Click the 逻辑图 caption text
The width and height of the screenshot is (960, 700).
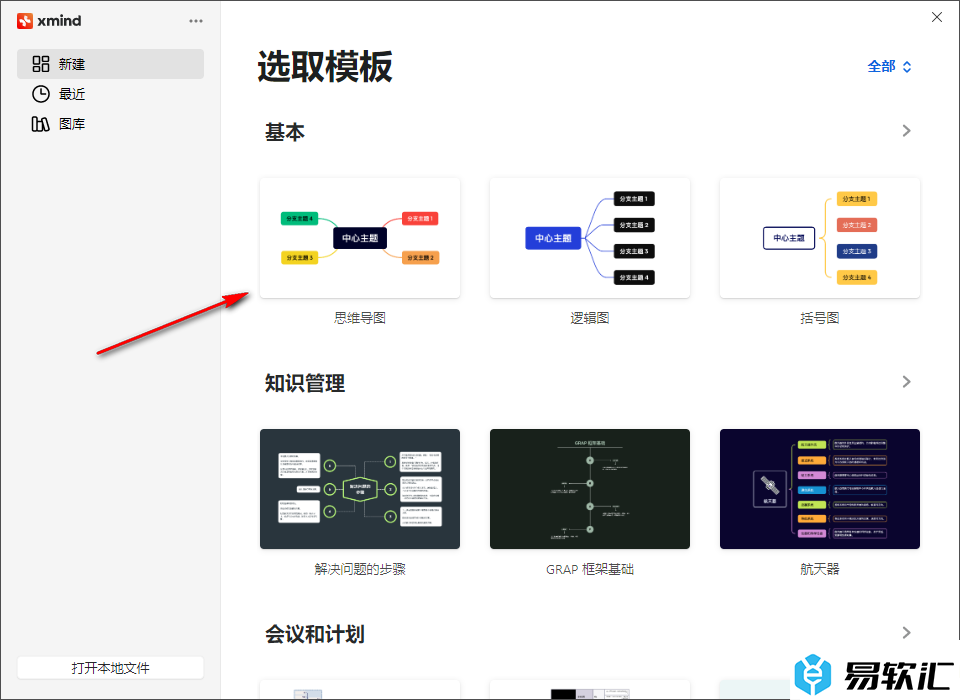click(x=590, y=318)
